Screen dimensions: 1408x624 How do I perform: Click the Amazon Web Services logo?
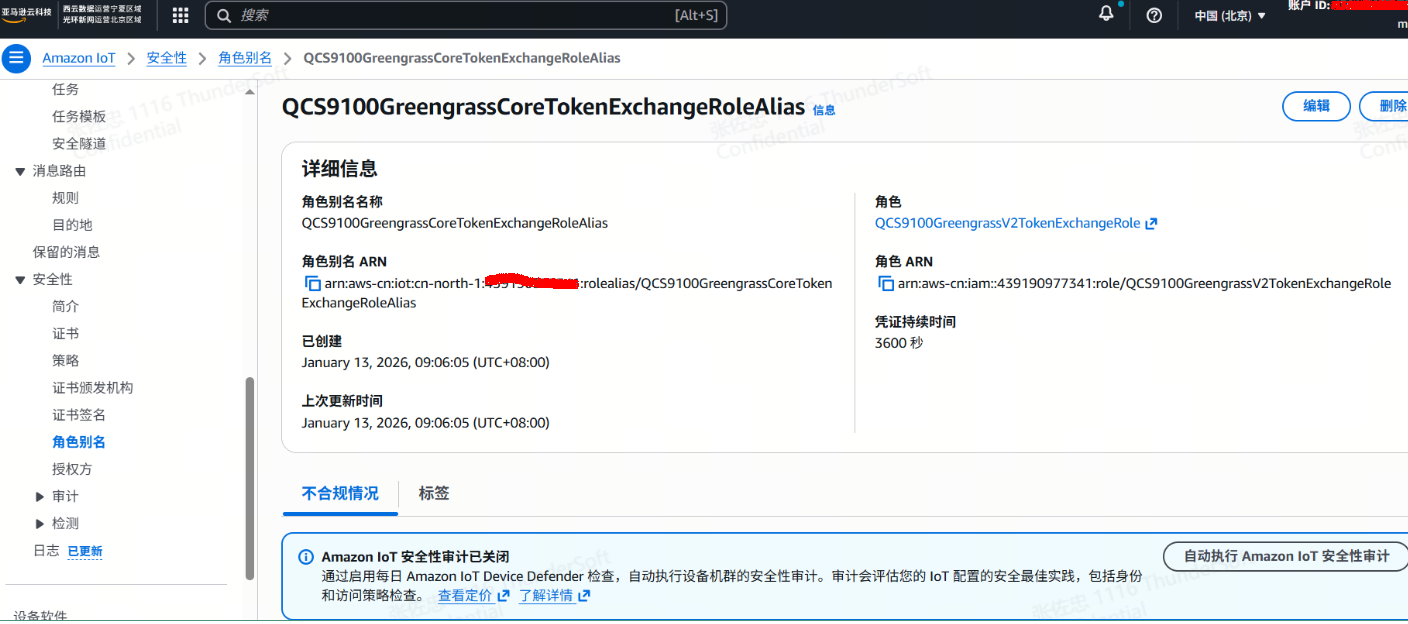click(27, 14)
